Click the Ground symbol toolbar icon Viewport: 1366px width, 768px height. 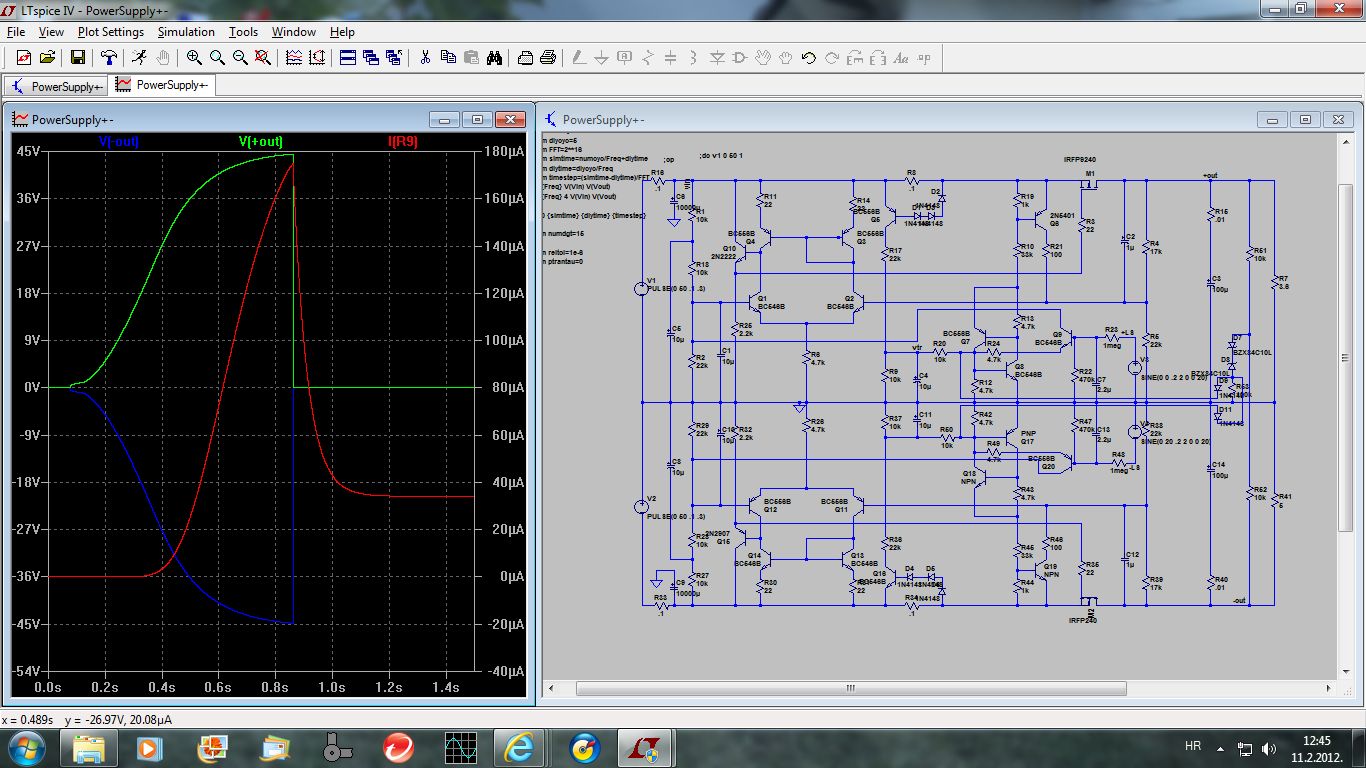click(x=602, y=58)
